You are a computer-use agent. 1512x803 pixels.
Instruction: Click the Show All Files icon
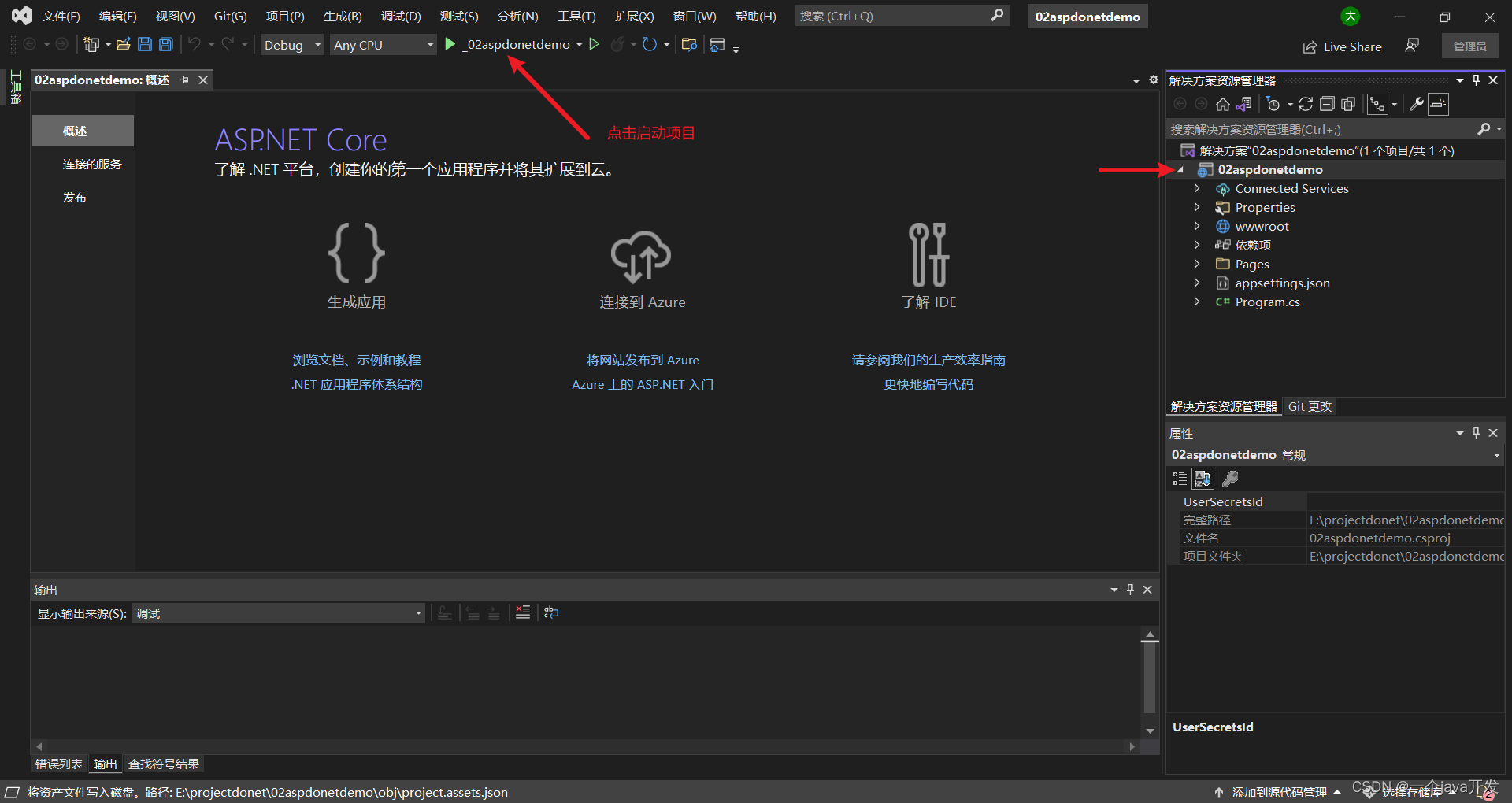1348,104
